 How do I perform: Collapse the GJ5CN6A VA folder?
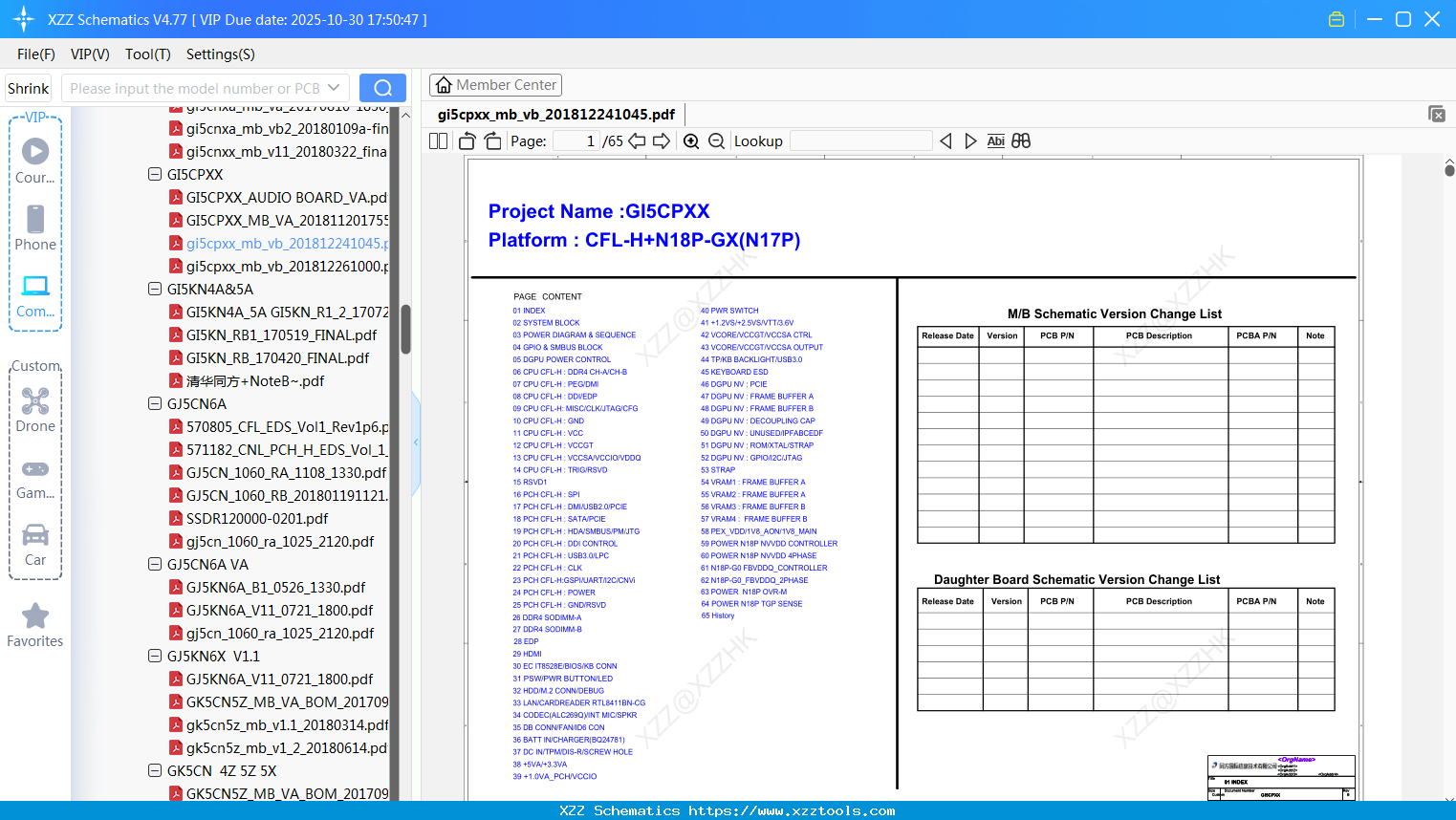tap(155, 565)
